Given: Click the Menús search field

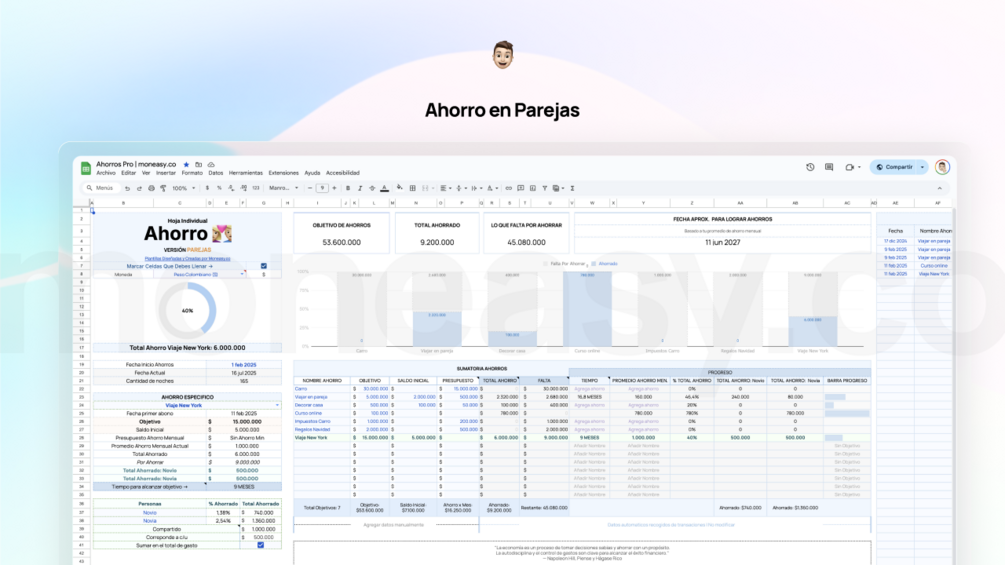Looking at the screenshot, I should point(101,188).
